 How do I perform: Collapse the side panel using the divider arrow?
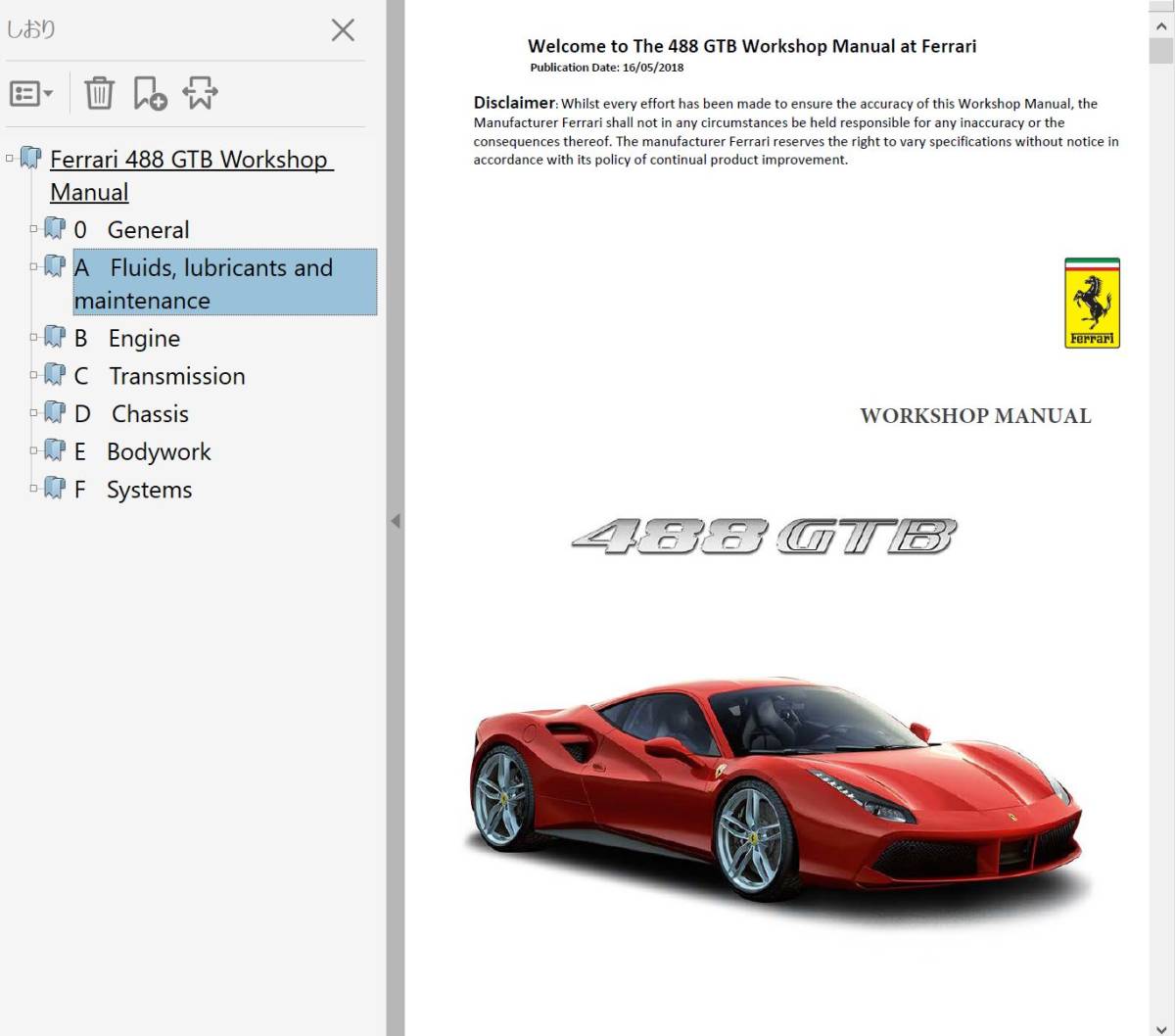click(396, 521)
